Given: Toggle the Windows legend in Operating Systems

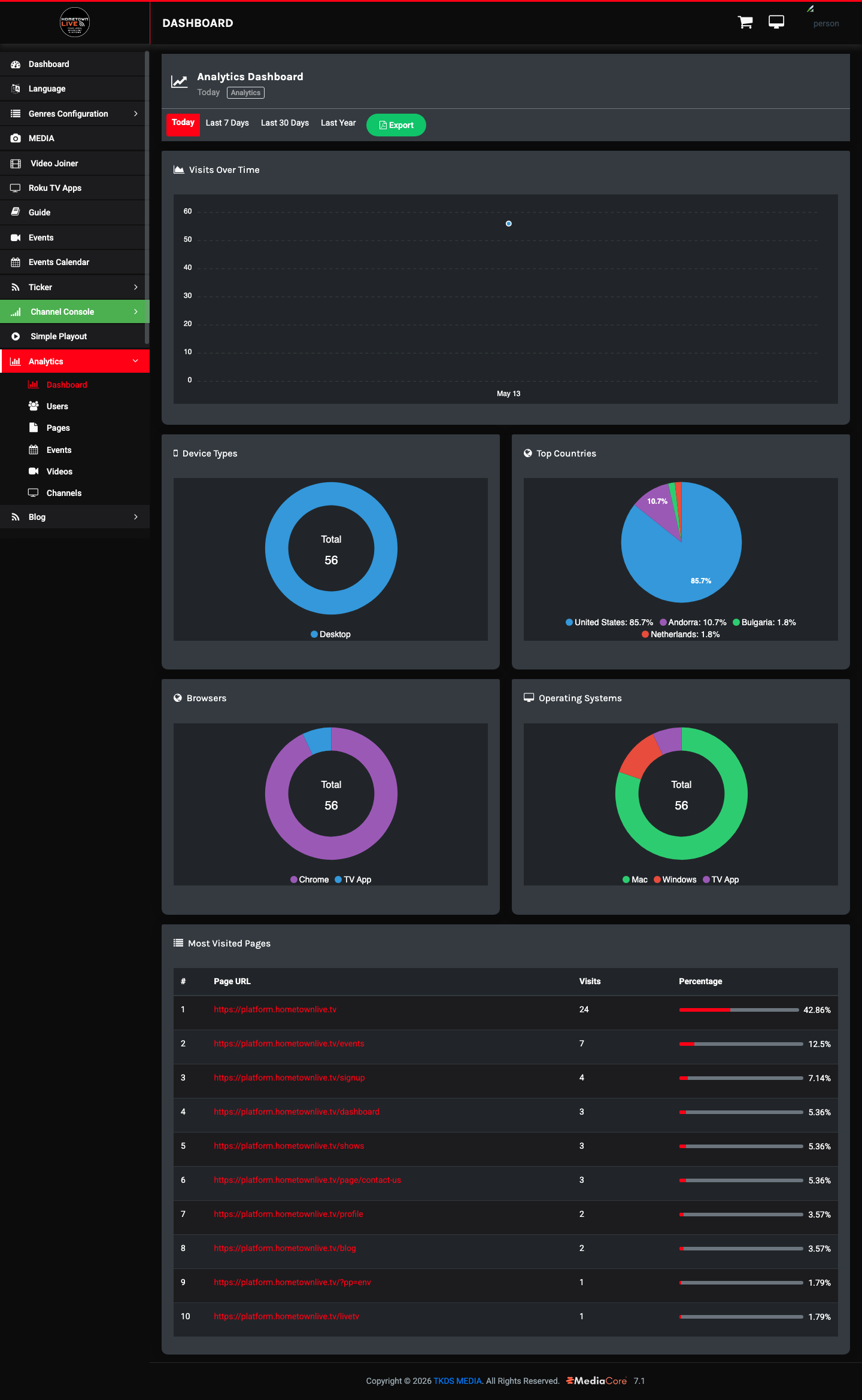Looking at the screenshot, I should pos(675,879).
